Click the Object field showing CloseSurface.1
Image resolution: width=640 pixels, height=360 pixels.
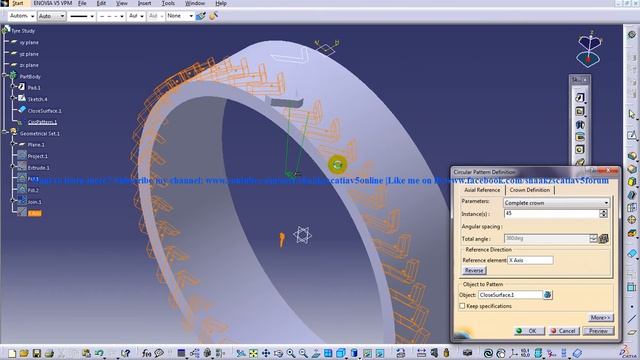(510, 295)
